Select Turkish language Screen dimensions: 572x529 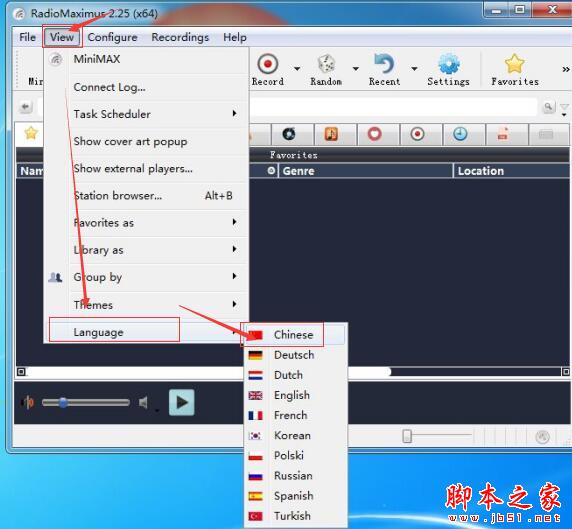[295, 516]
